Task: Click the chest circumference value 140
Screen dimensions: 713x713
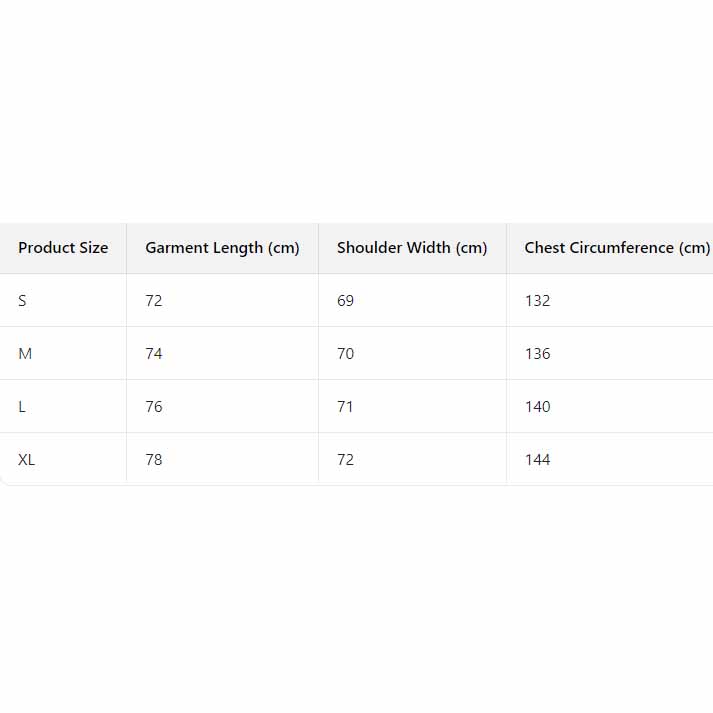Action: tap(538, 407)
